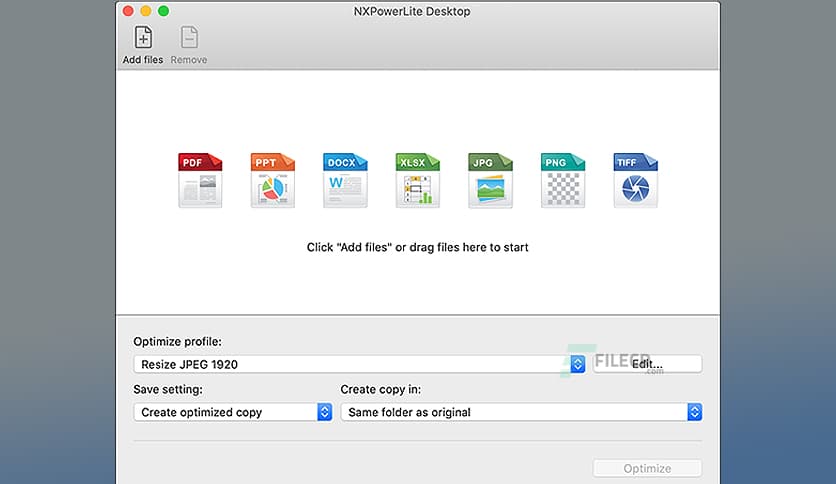The height and width of the screenshot is (484, 836).
Task: Select the DOCX file type icon
Action: 345,180
